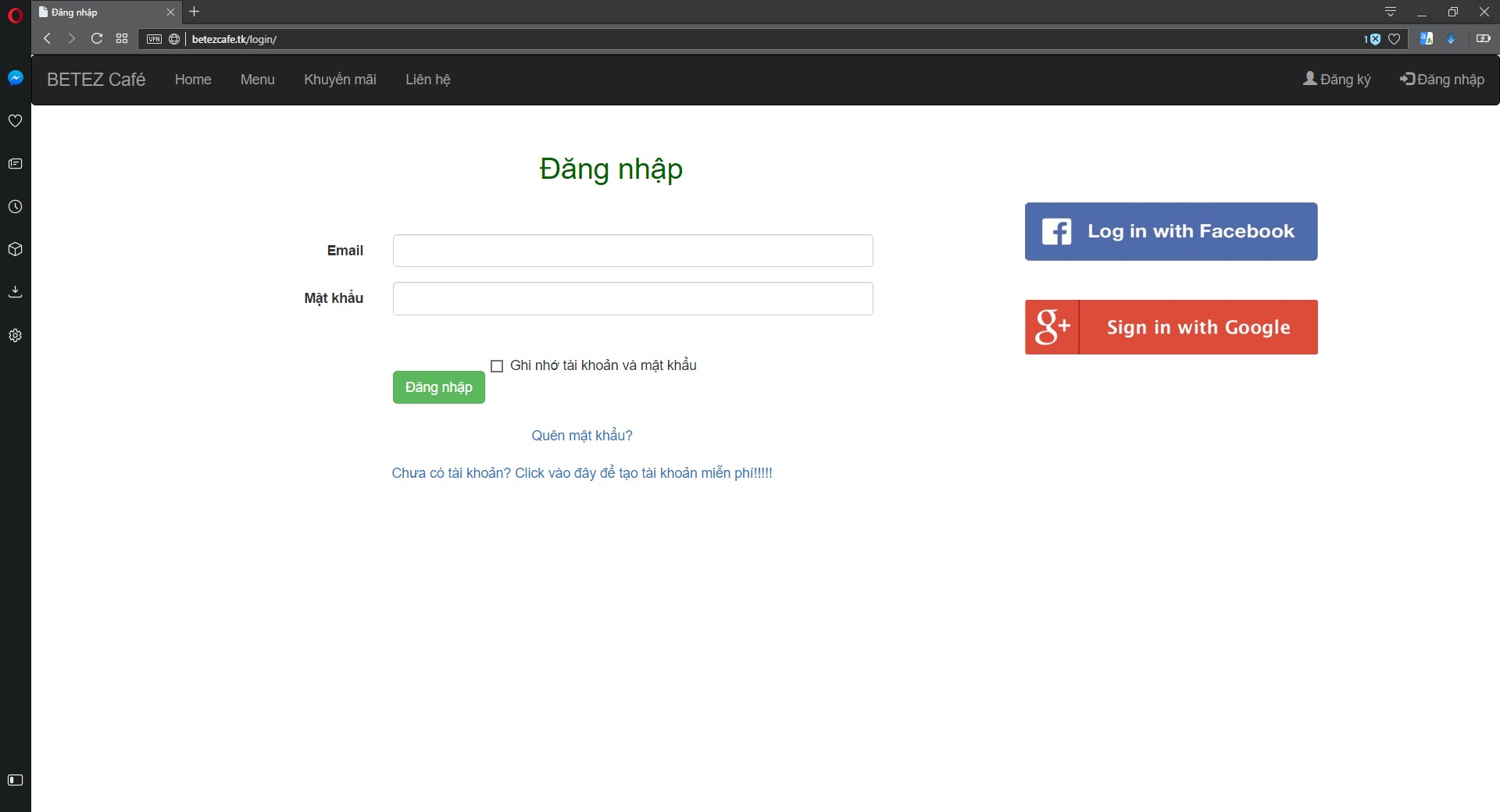Screen dimensions: 1500x812
Task: Open the sidebar History clock icon
Action: point(15,207)
